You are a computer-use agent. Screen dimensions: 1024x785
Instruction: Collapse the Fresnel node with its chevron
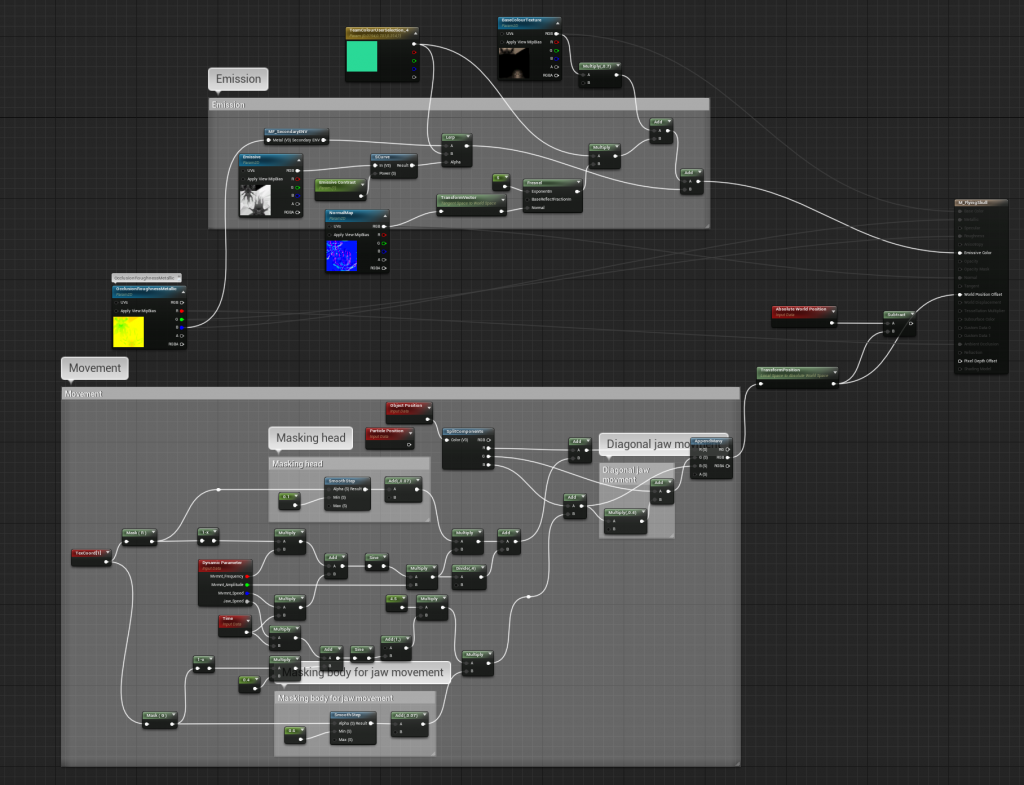coord(577,183)
